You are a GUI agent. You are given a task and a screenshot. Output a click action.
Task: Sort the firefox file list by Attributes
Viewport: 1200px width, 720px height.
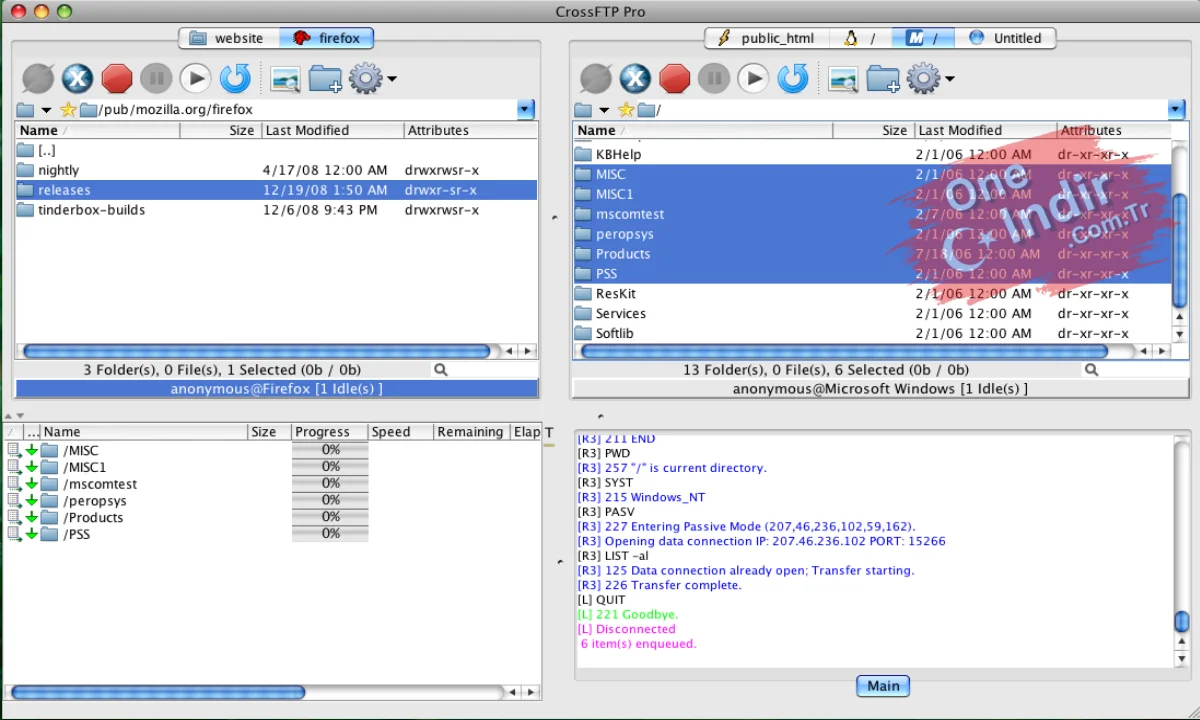click(471, 130)
